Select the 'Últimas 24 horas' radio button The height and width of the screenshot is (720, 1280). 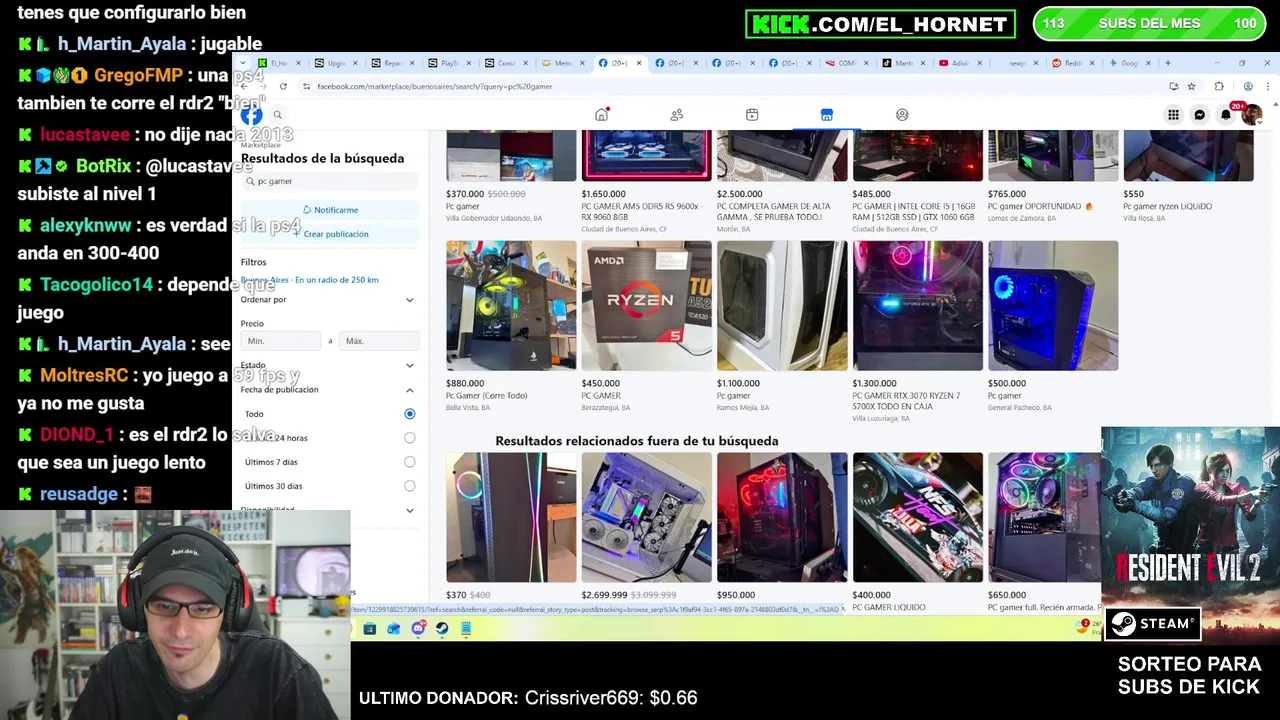coord(410,438)
